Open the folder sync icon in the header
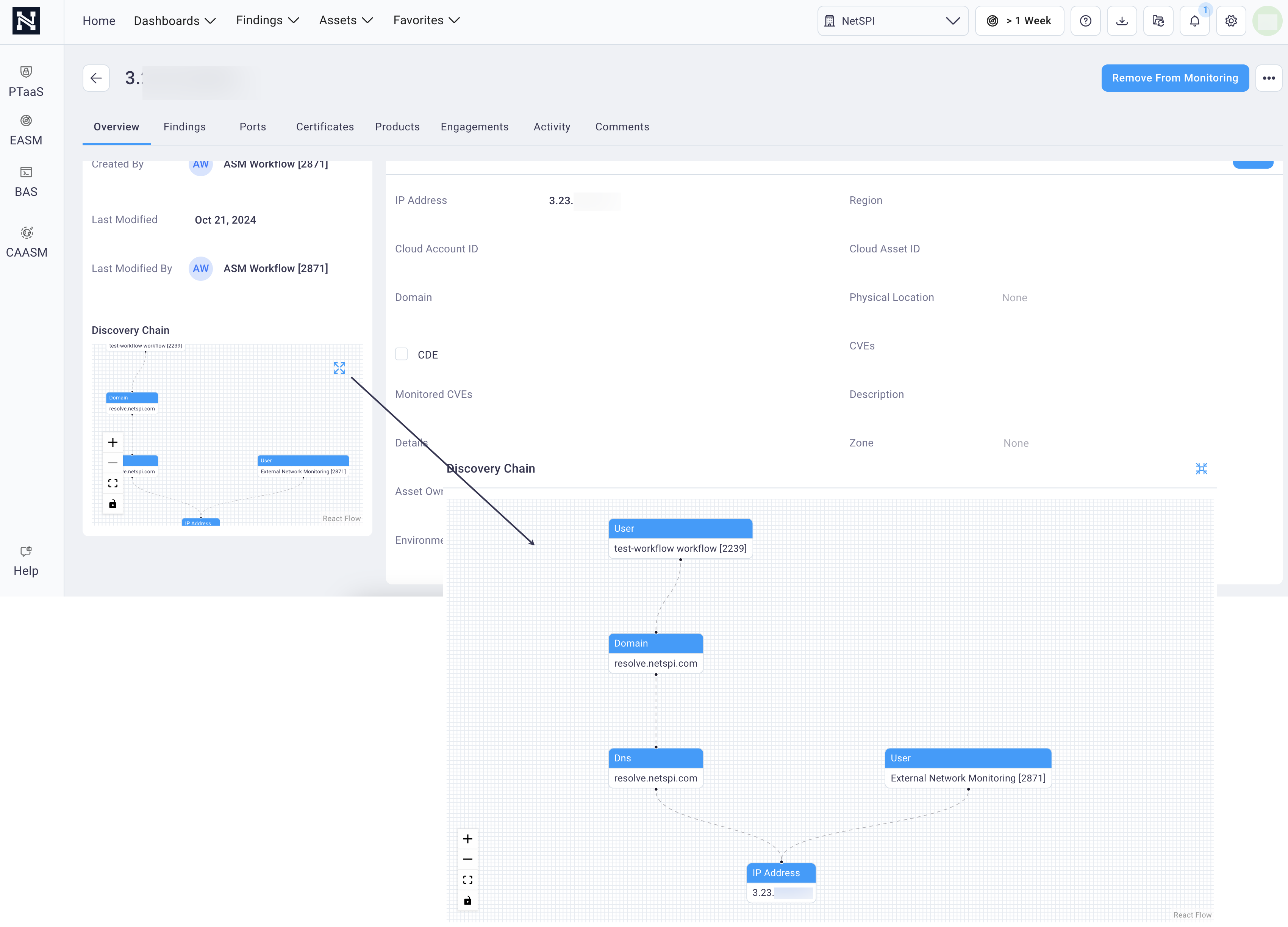 (1158, 21)
